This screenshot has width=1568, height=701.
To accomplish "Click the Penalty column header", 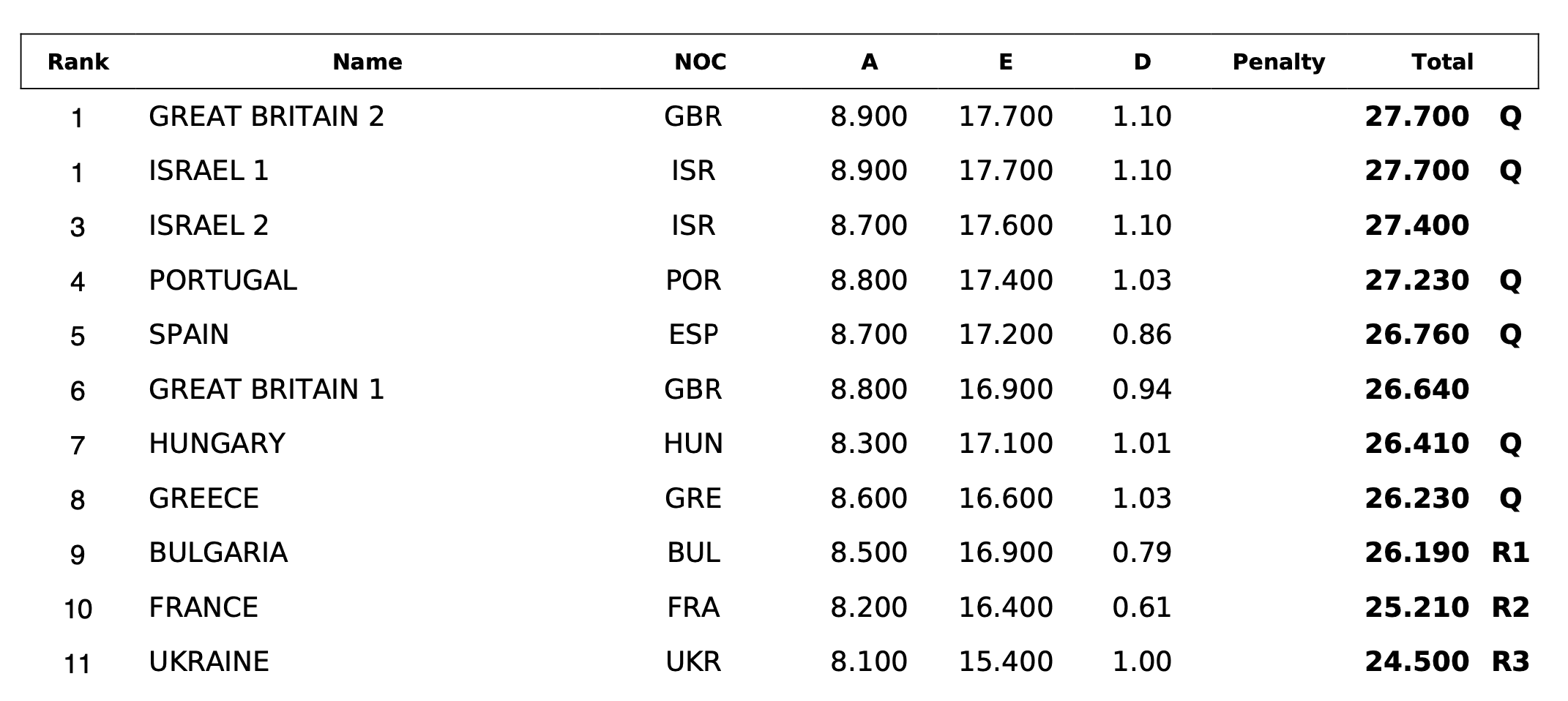I will pos(1278,62).
